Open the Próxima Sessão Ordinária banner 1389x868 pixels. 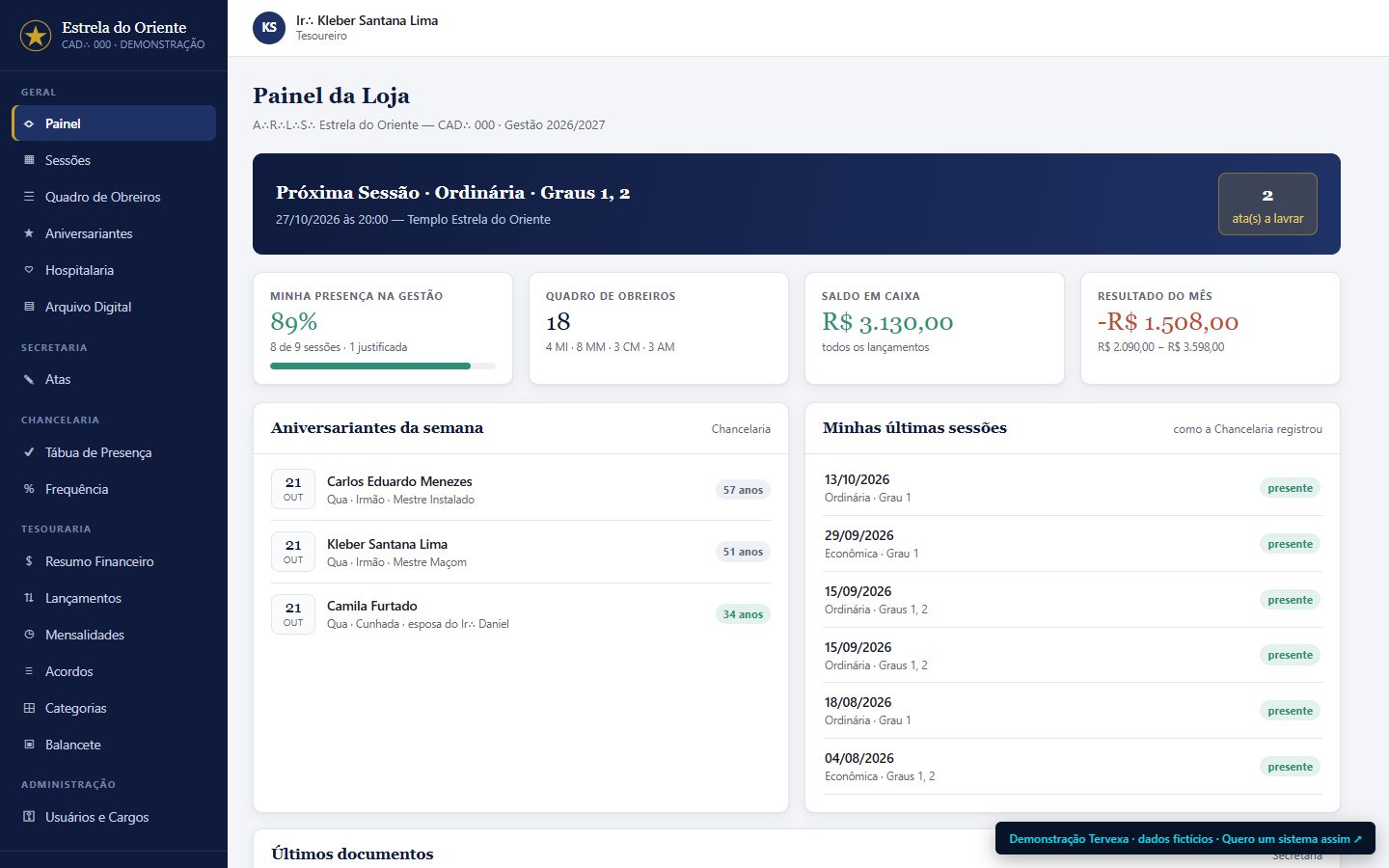[x=797, y=203]
